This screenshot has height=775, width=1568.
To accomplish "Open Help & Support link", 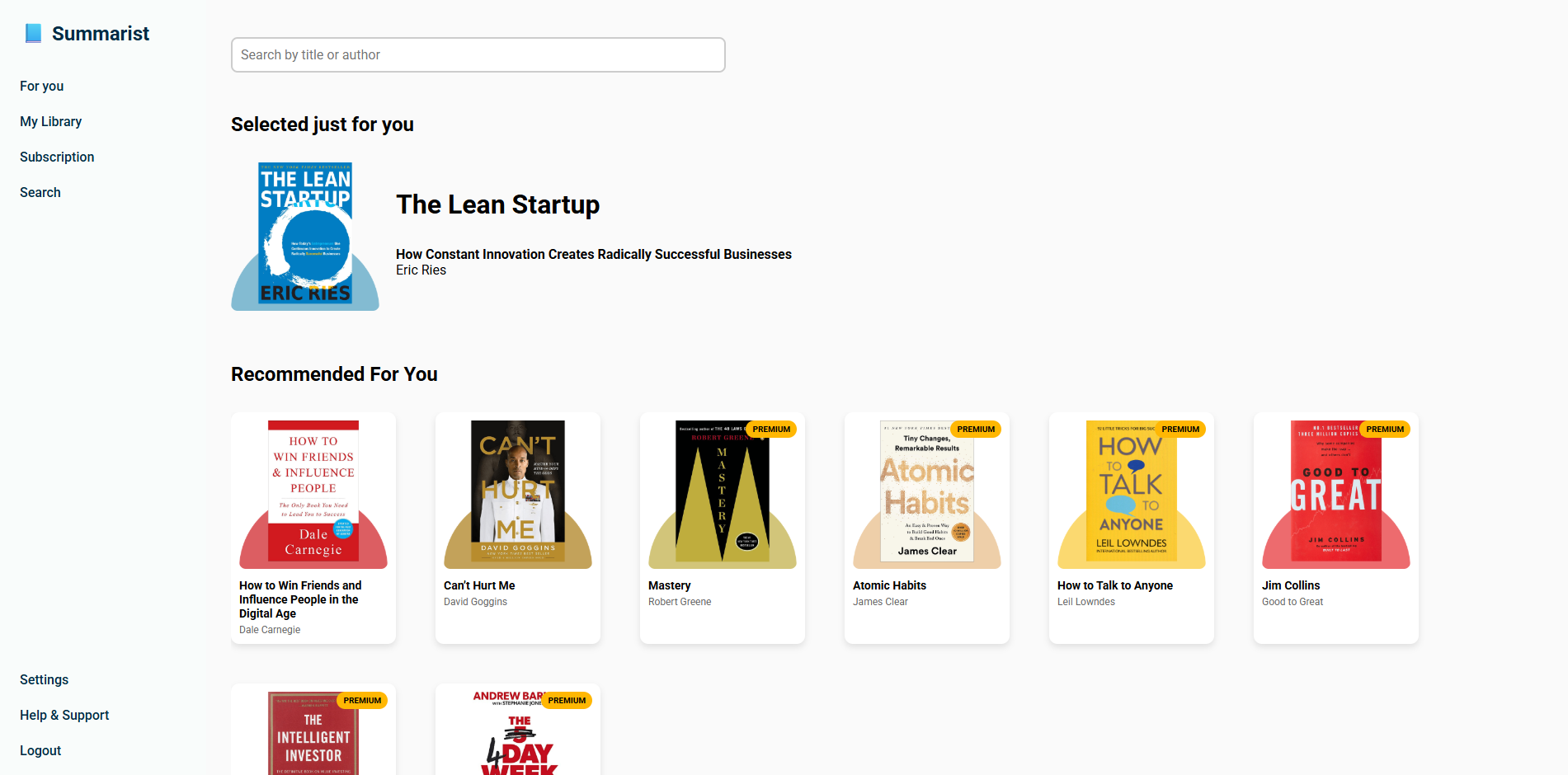I will tap(64, 715).
